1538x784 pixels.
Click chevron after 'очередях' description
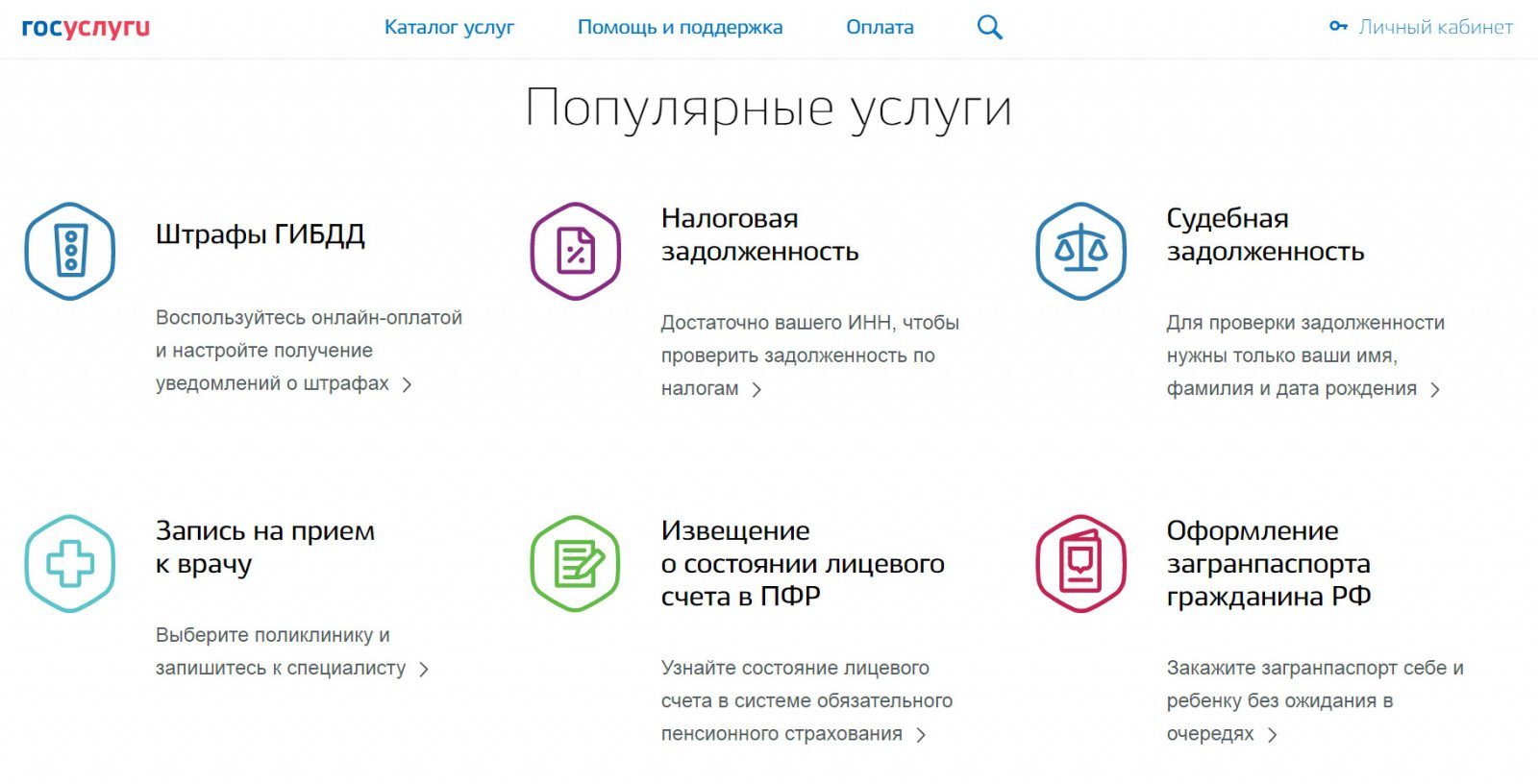1273,735
